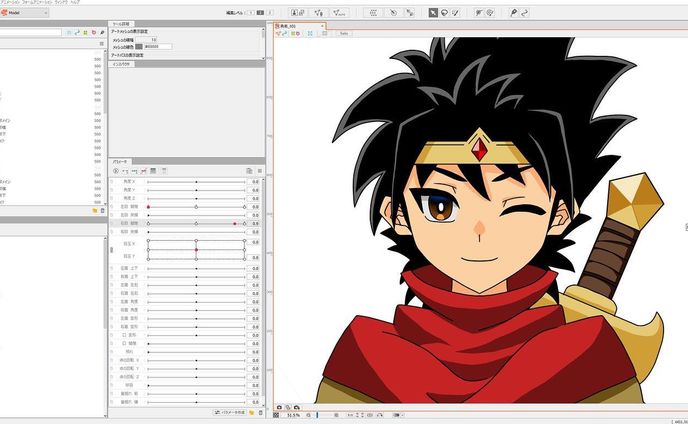The height and width of the screenshot is (424, 688).
Task: Click the yellow folder icon below parameter list
Action: click(x=251, y=413)
